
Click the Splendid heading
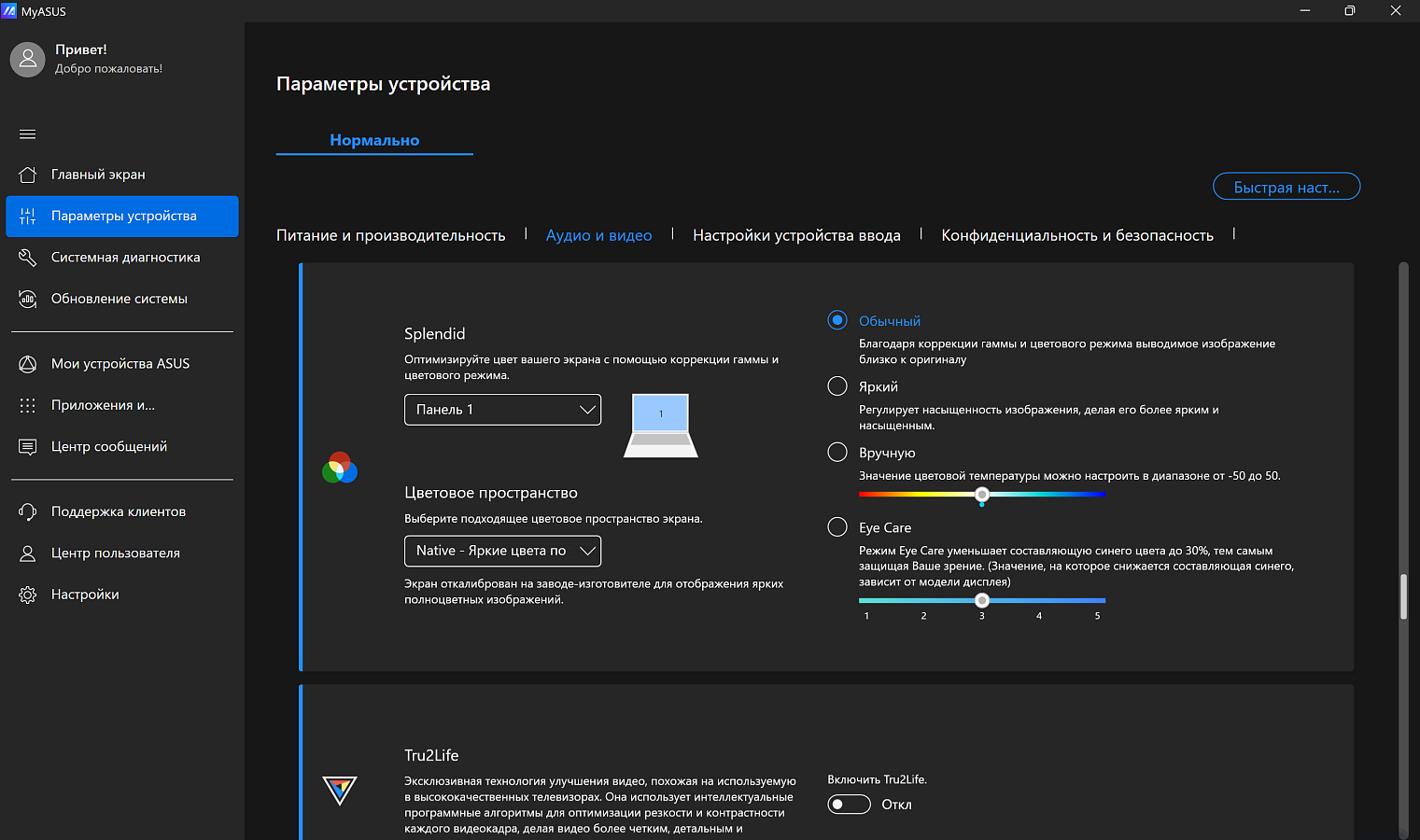(x=435, y=334)
